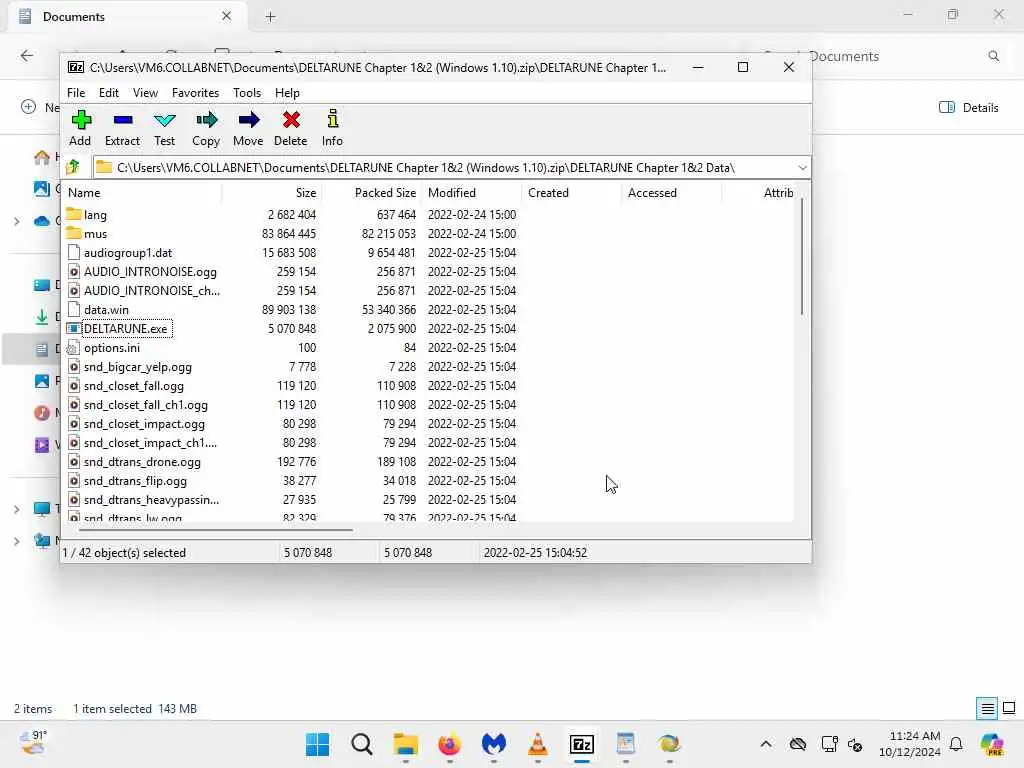Run the Test archive tool
Image resolution: width=1024 pixels, height=768 pixels.
click(x=165, y=128)
